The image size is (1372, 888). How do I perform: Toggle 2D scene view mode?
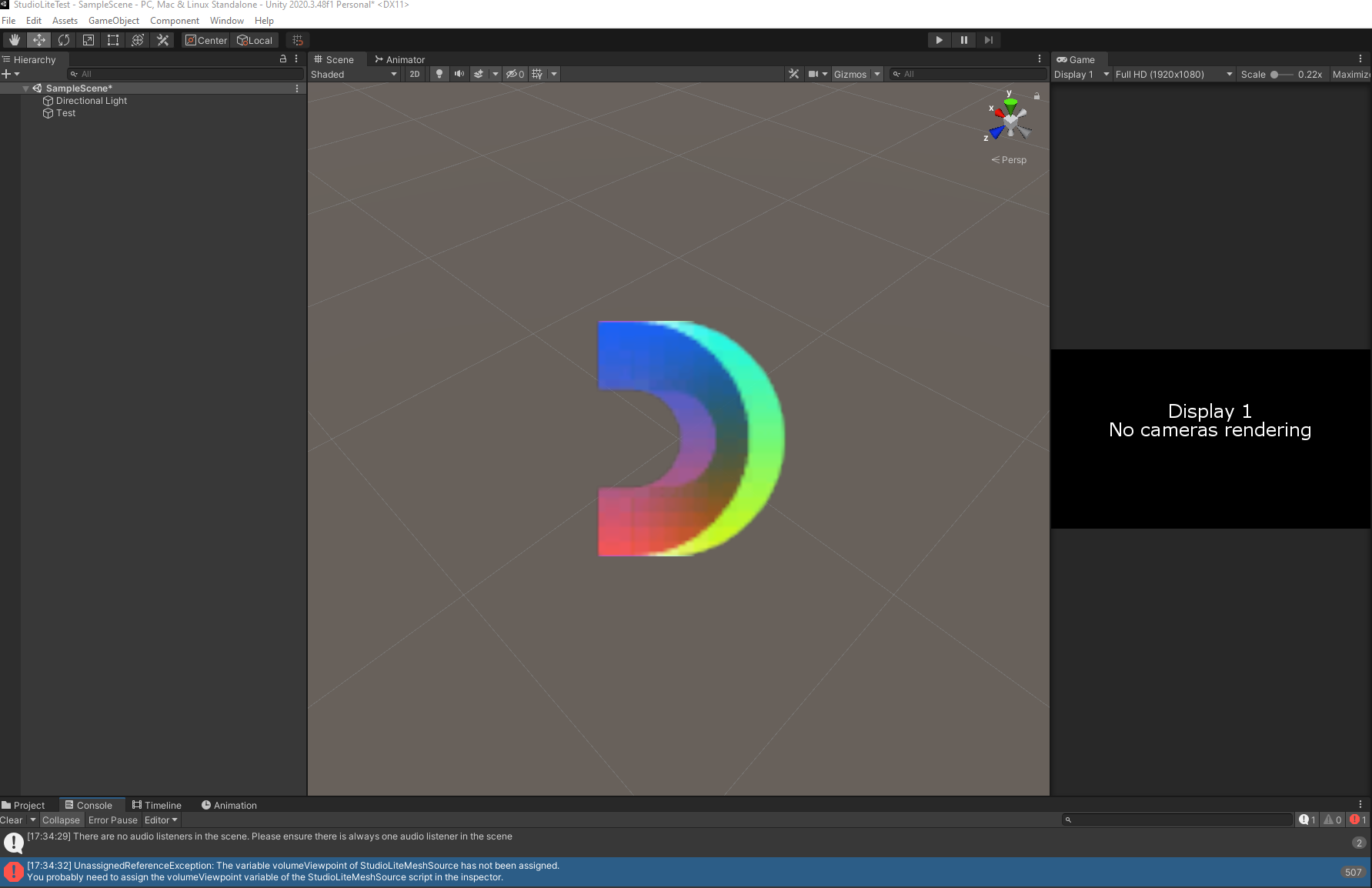[x=415, y=74]
